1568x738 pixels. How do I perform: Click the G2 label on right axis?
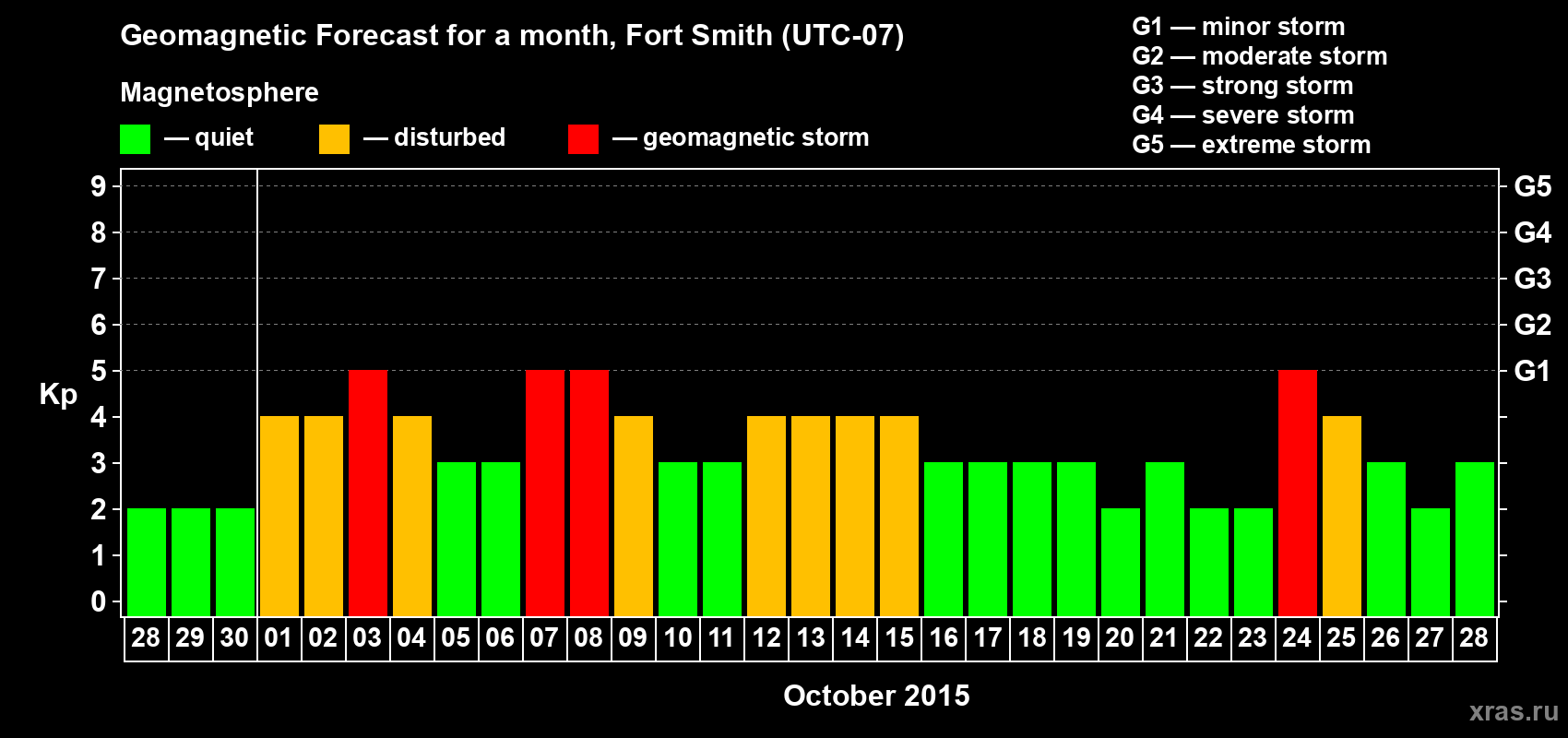pyautogui.click(x=1532, y=325)
